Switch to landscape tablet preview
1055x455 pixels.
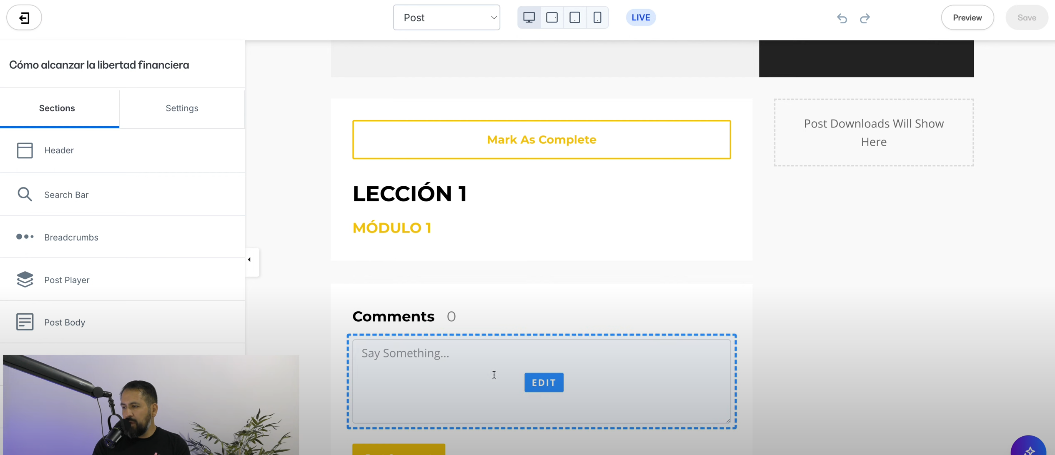(x=552, y=18)
